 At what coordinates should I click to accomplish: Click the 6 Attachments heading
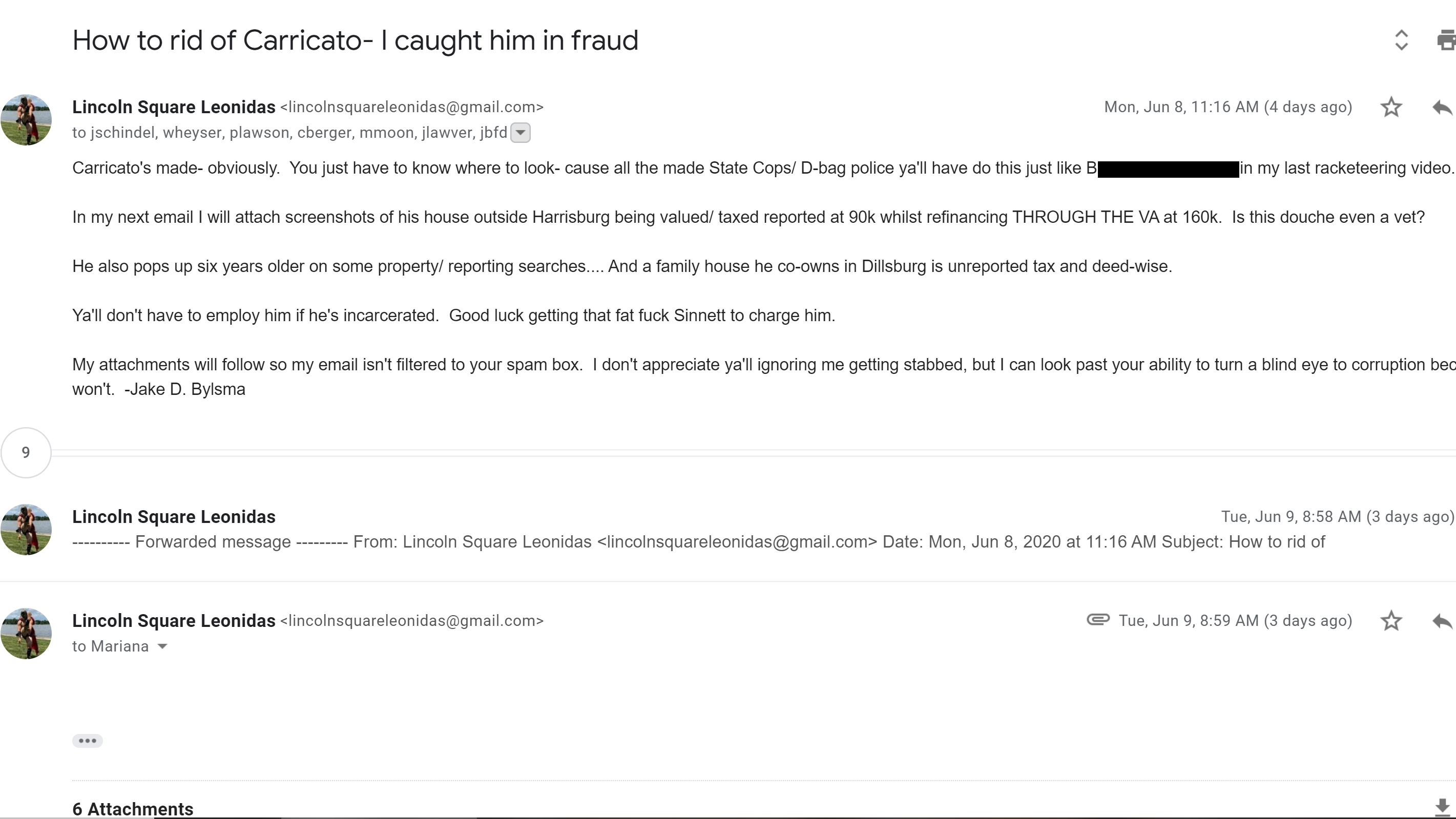click(133, 808)
